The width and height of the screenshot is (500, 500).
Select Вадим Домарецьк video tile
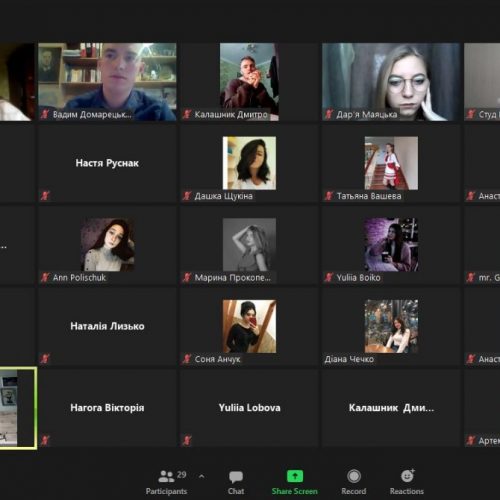click(x=107, y=82)
